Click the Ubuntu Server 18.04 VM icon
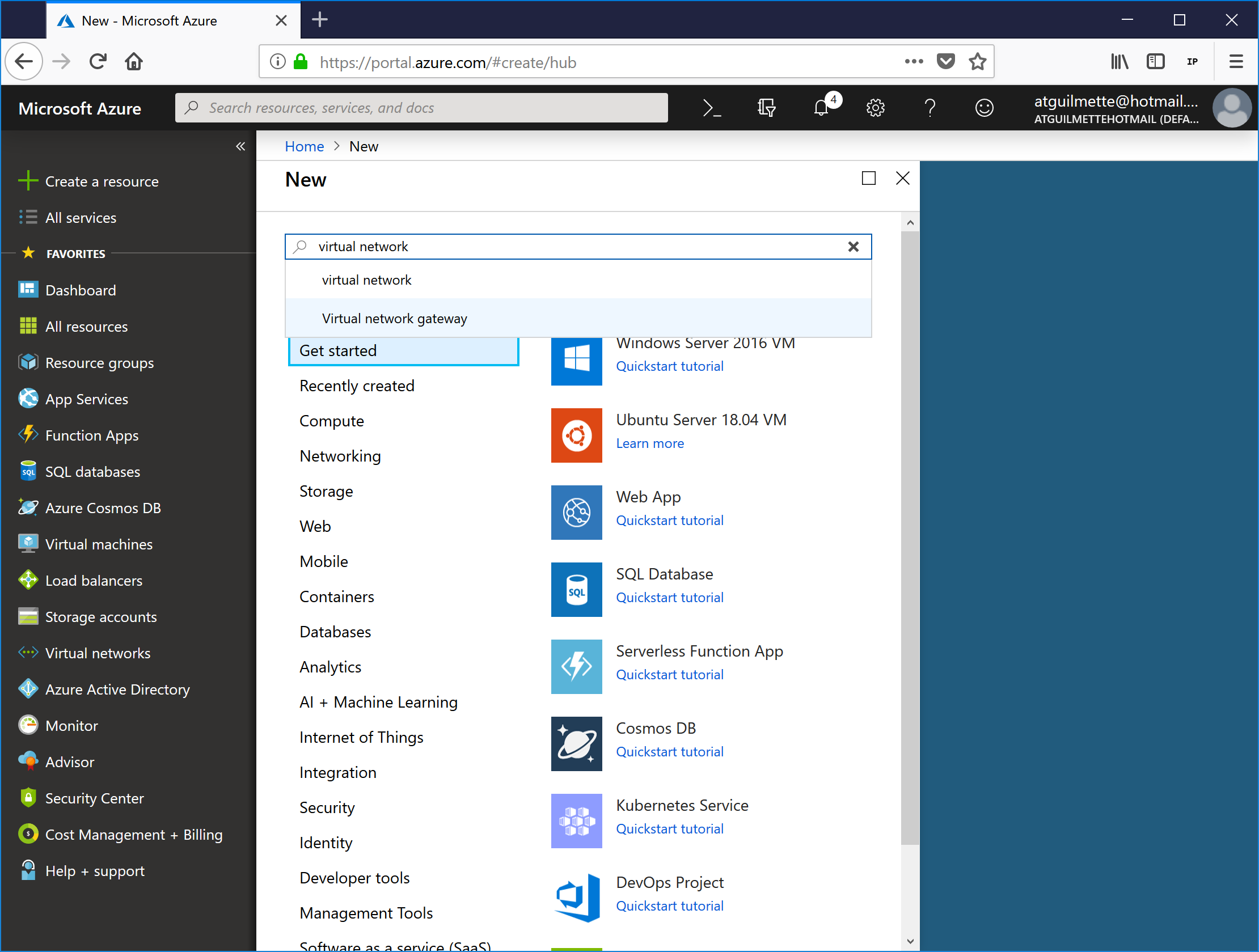 576,435
